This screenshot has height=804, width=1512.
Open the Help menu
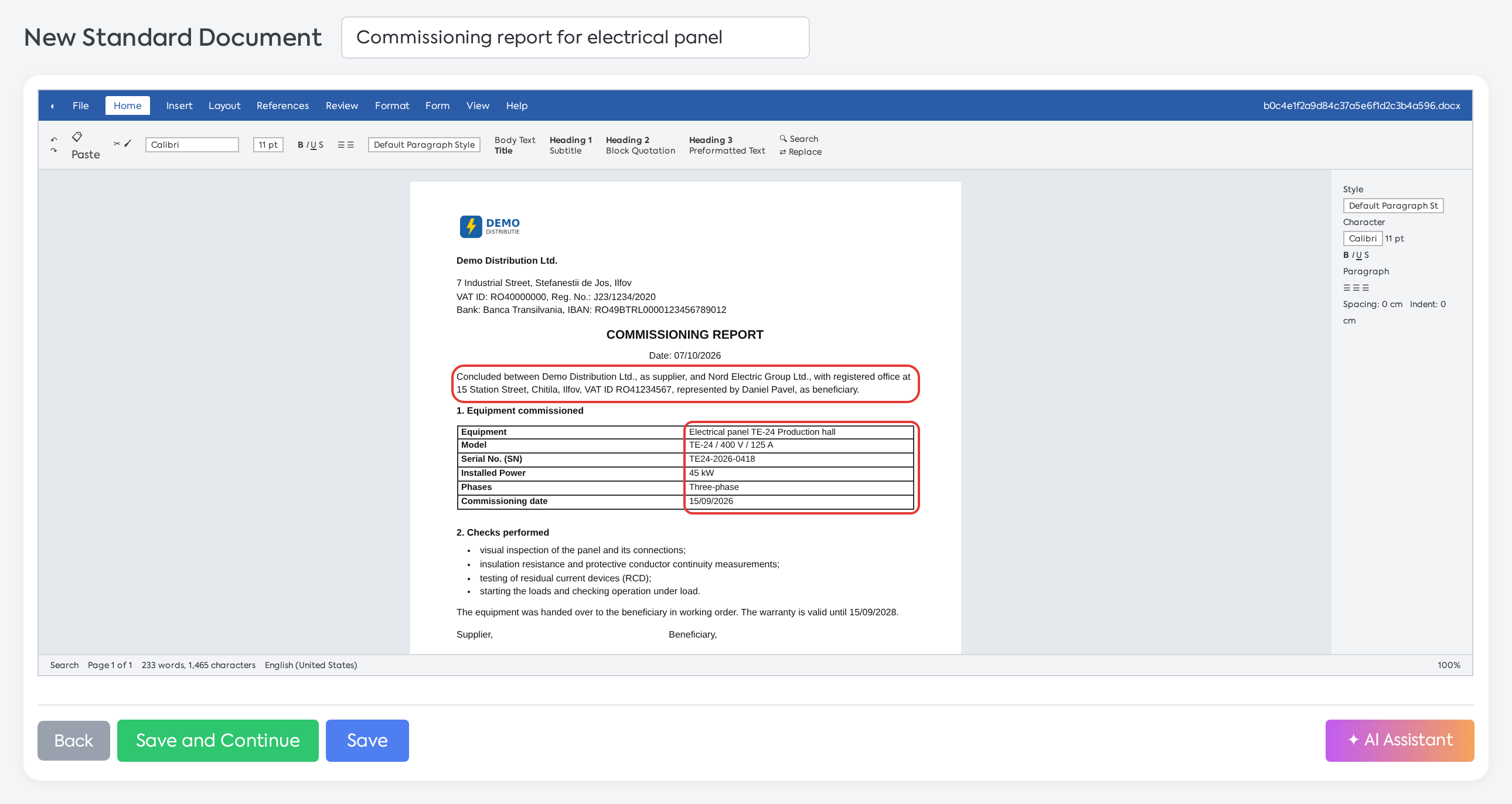click(x=516, y=105)
